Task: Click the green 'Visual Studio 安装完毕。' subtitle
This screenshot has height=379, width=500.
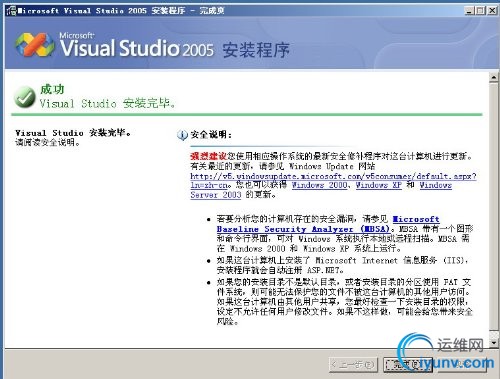Action: point(107,103)
